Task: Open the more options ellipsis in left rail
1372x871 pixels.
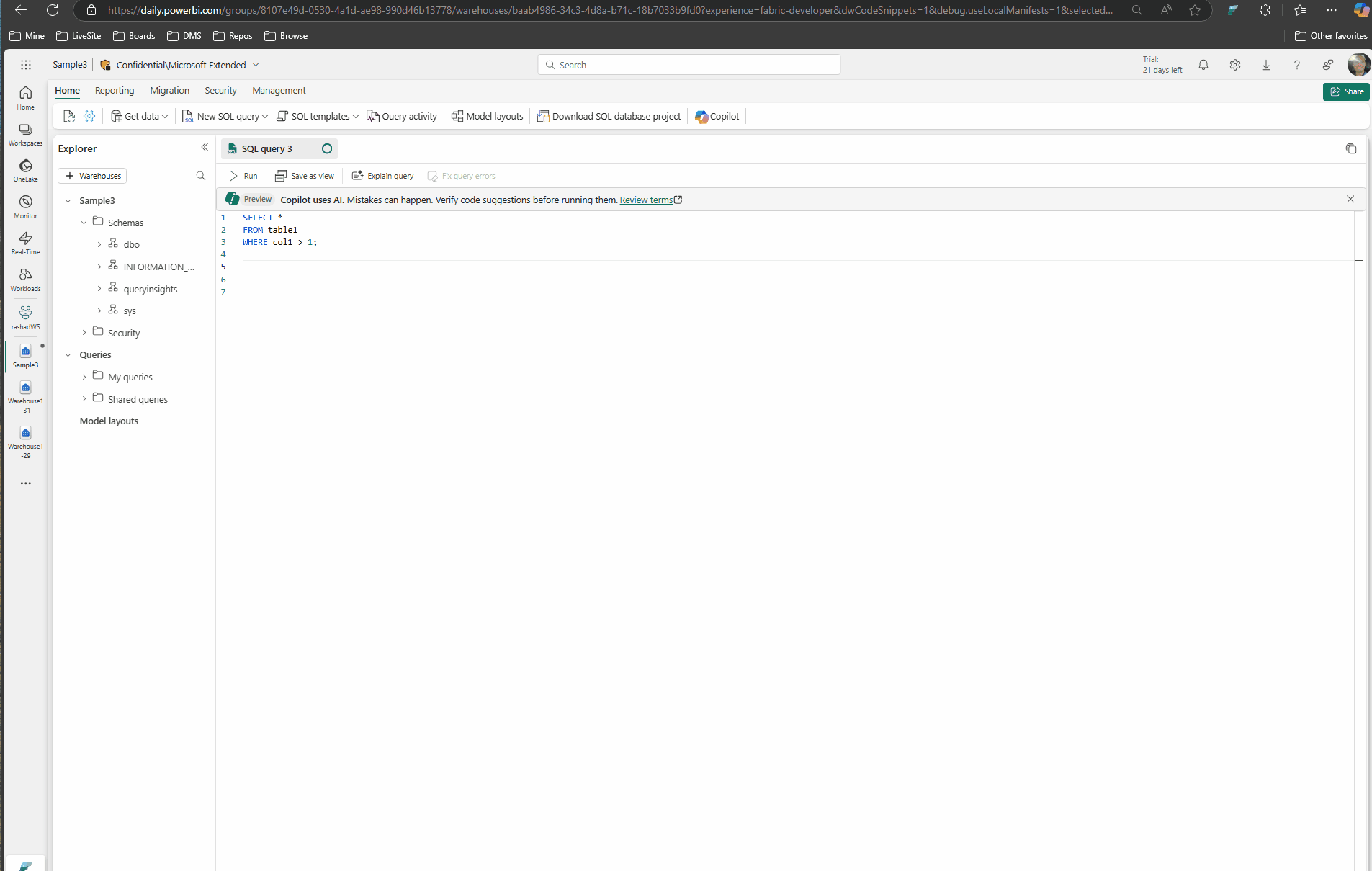Action: pyautogui.click(x=25, y=483)
